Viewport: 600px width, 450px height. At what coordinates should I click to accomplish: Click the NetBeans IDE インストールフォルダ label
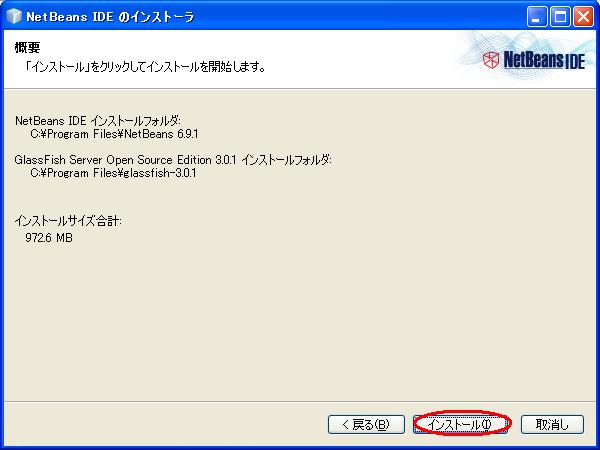tap(98, 121)
